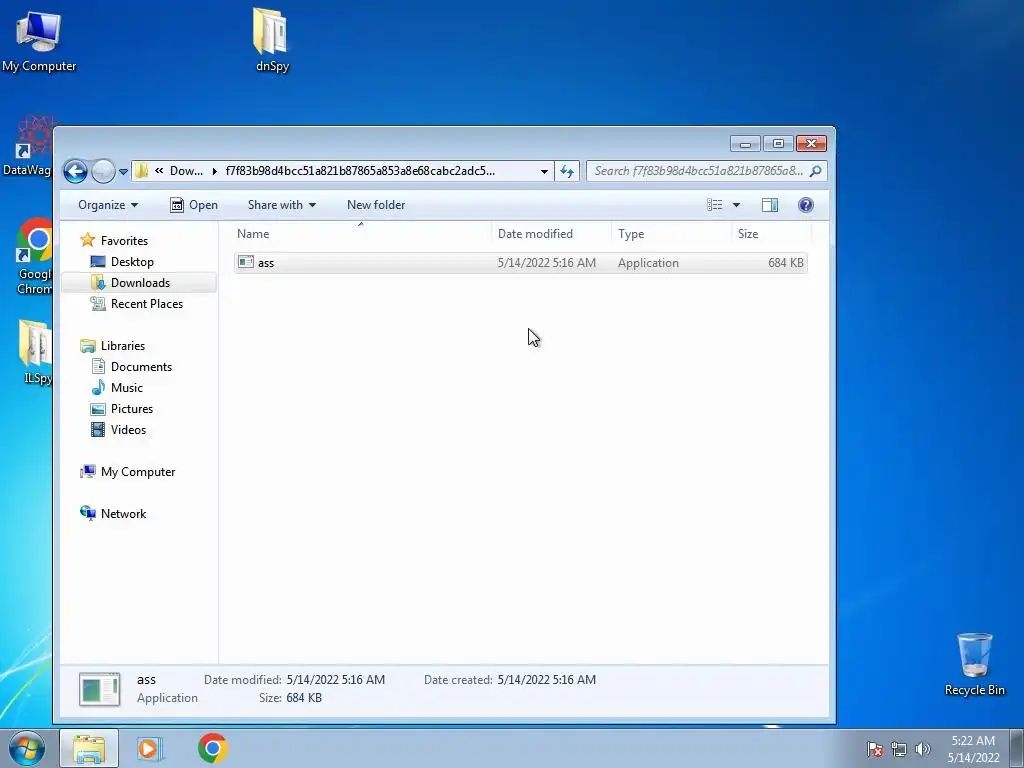1024x768 pixels.
Task: Click the breadcrumb arrow after Dow...
Action: [x=214, y=171]
